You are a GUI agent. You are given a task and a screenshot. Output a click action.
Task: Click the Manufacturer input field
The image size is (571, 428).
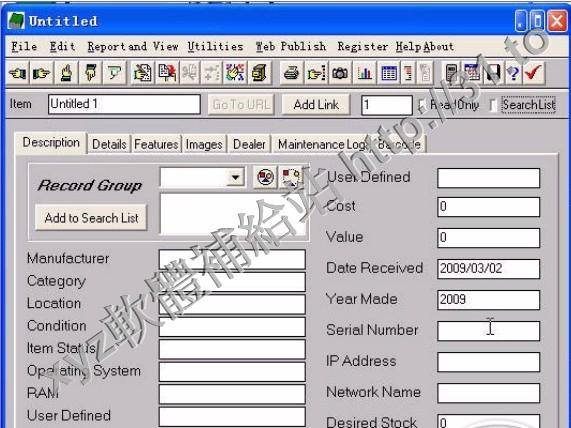(232, 259)
